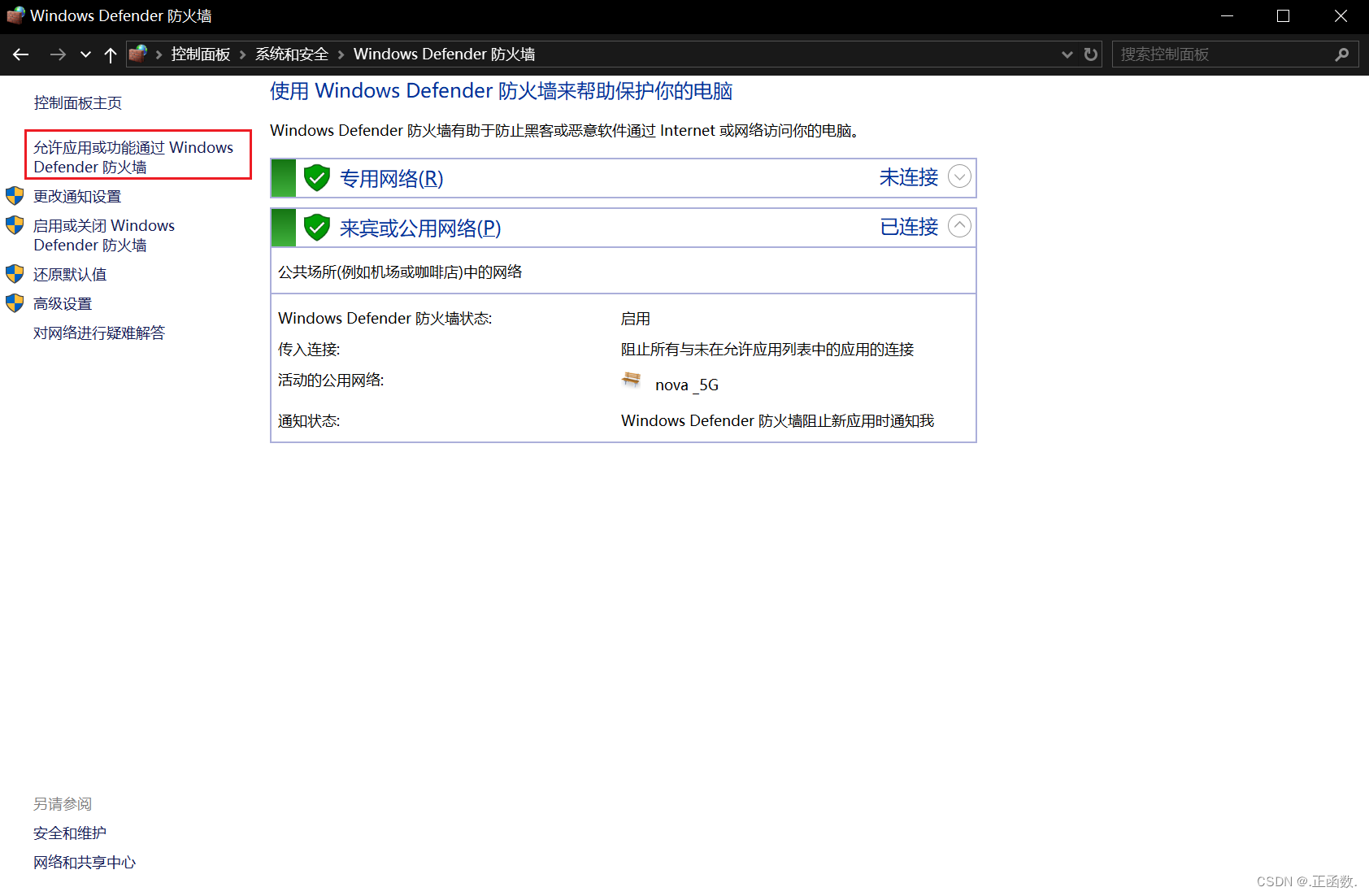
Task: Click shield icon beside 高级设置
Action: [x=15, y=303]
